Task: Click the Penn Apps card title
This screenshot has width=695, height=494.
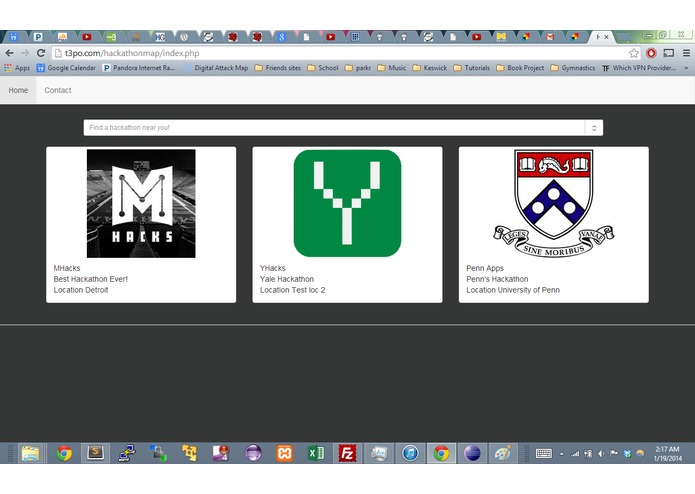Action: point(485,268)
